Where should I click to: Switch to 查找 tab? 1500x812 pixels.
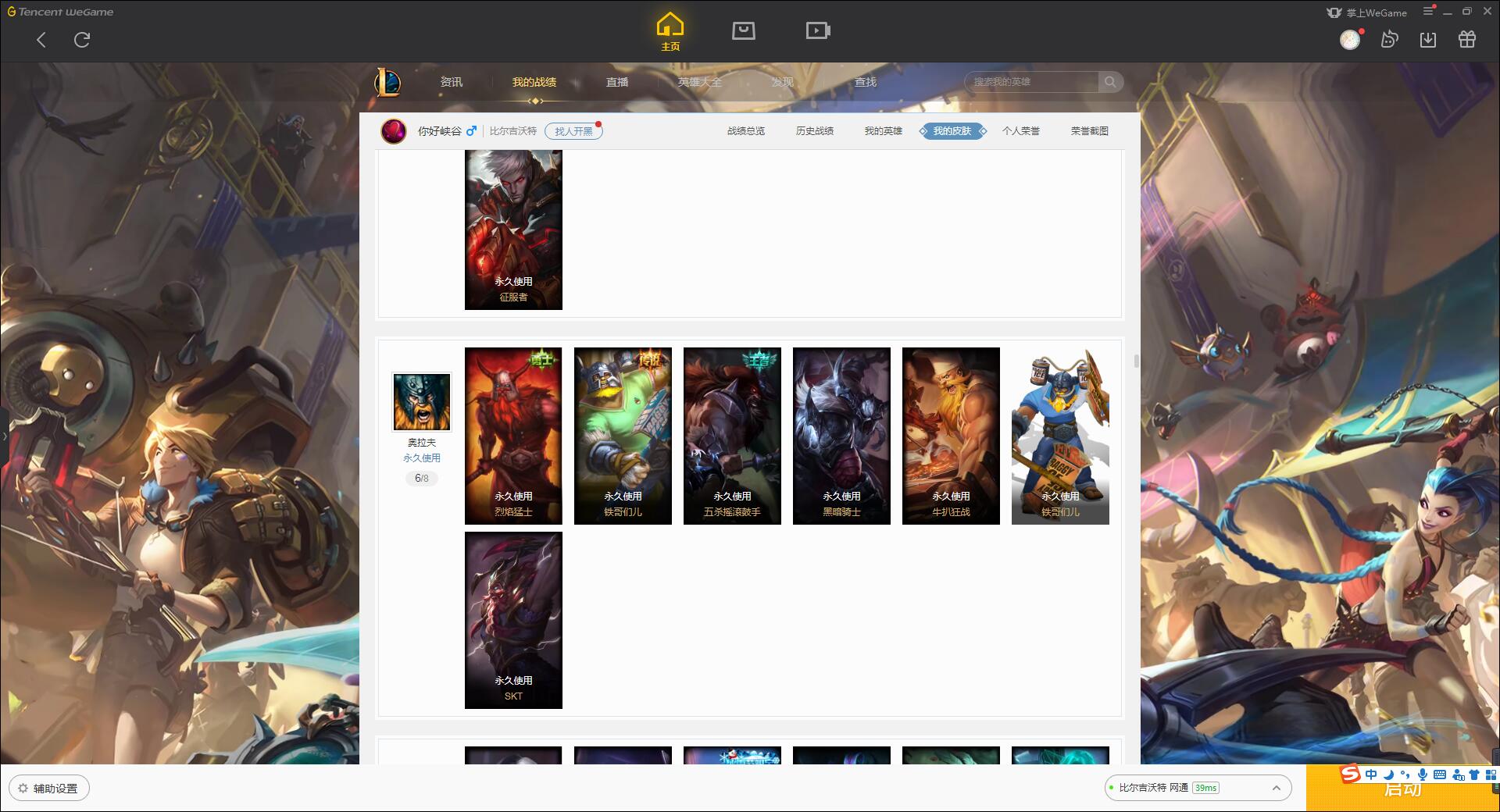[x=866, y=82]
